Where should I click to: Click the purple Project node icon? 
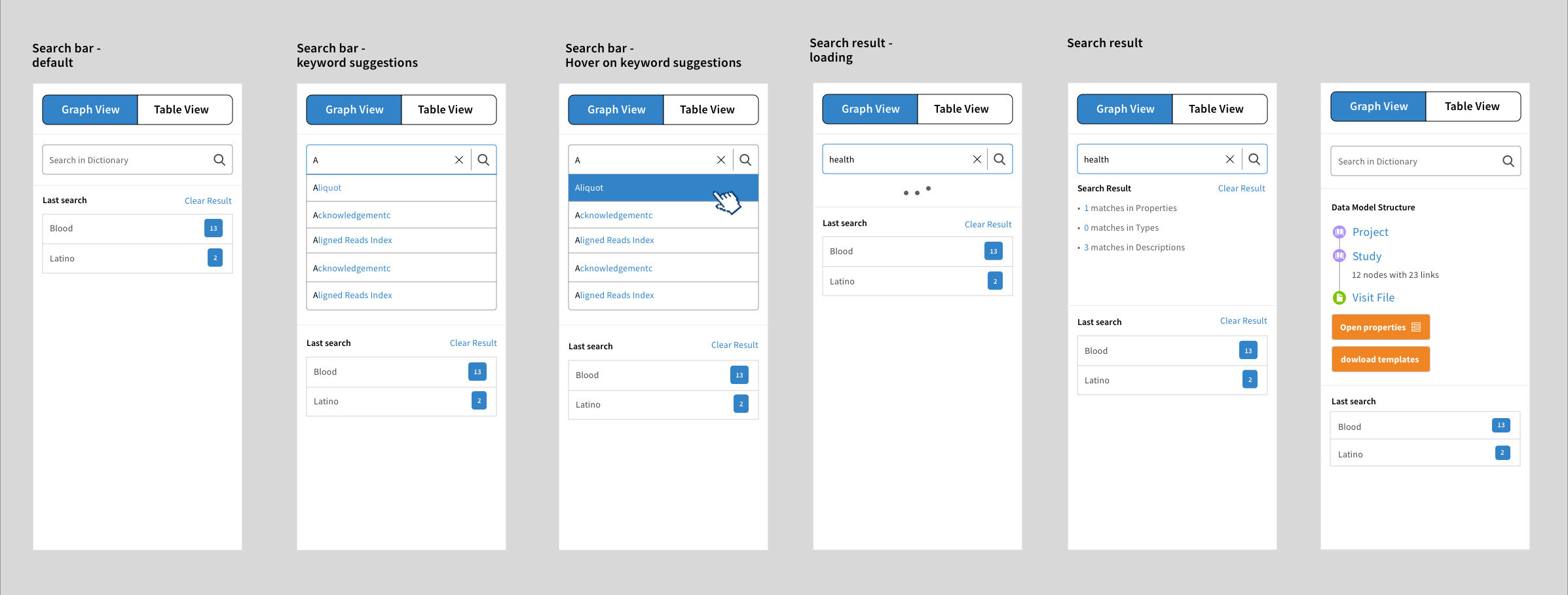[x=1339, y=232]
